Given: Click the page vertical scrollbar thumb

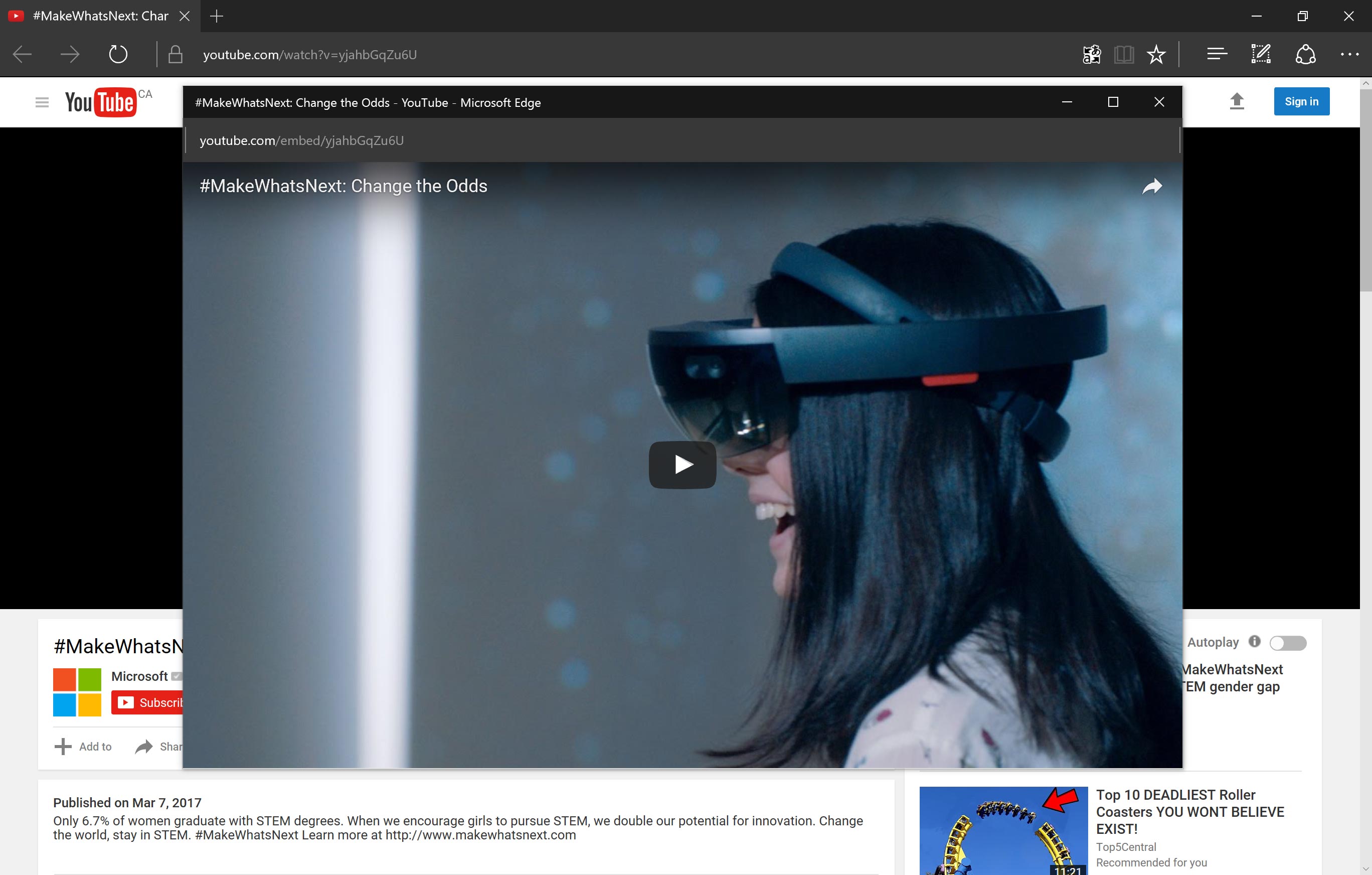Looking at the screenshot, I should point(1366,190).
